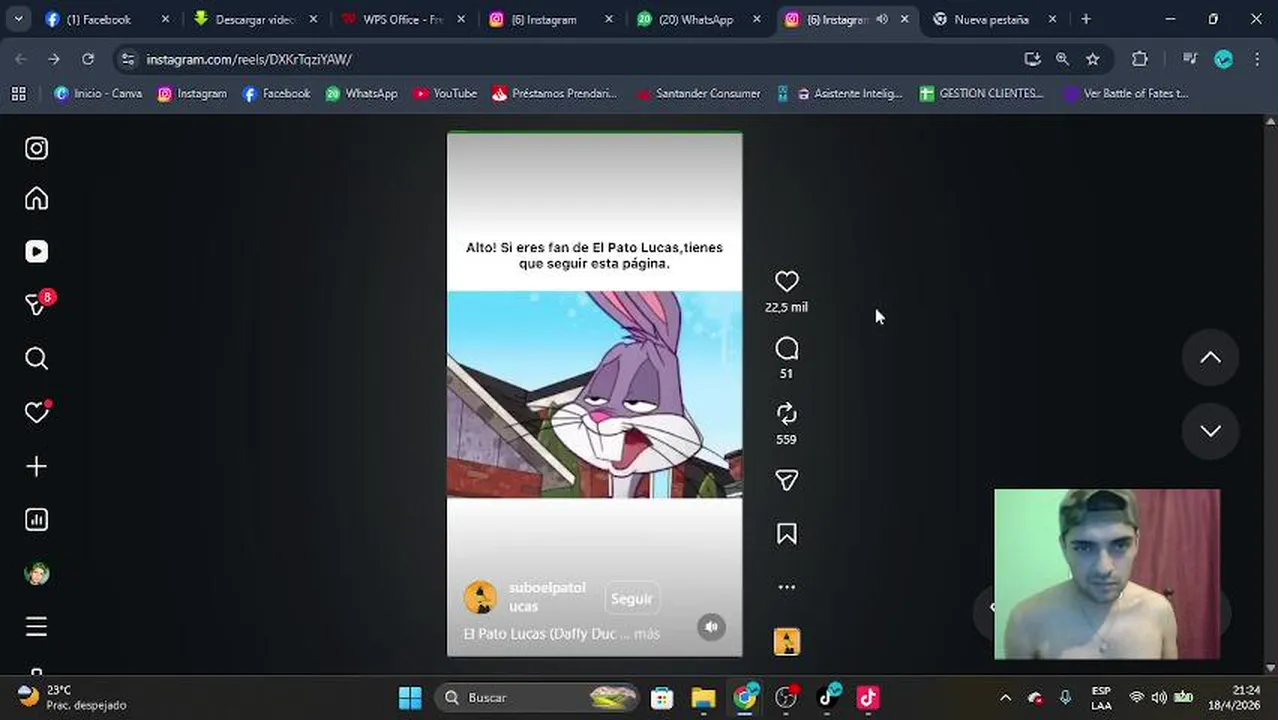Image resolution: width=1278 pixels, height=720 pixels.
Task: Switch to Nueva pestaña tab
Action: [991, 19]
